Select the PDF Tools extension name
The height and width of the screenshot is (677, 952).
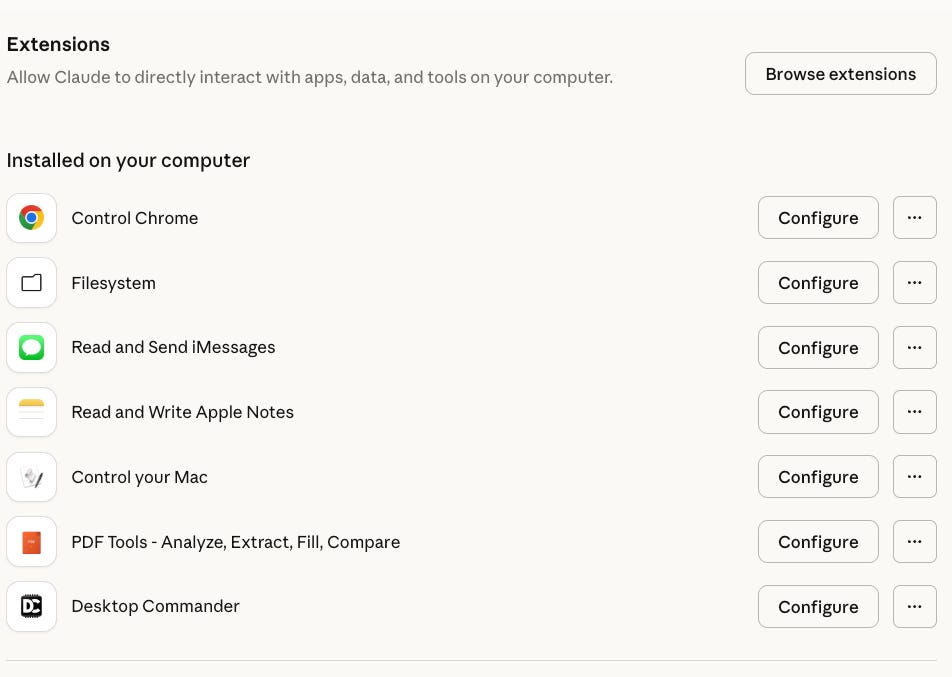235,542
